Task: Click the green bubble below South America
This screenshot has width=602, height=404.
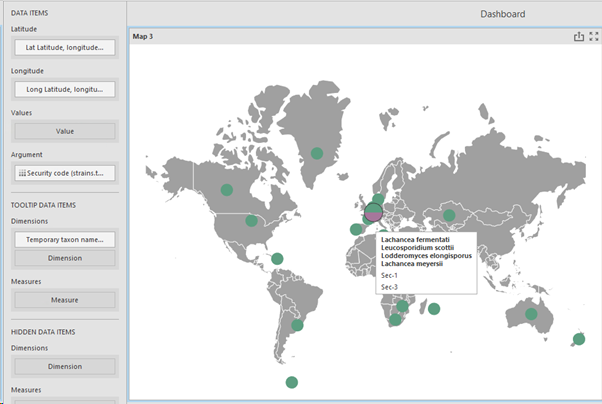Action: coord(291,382)
